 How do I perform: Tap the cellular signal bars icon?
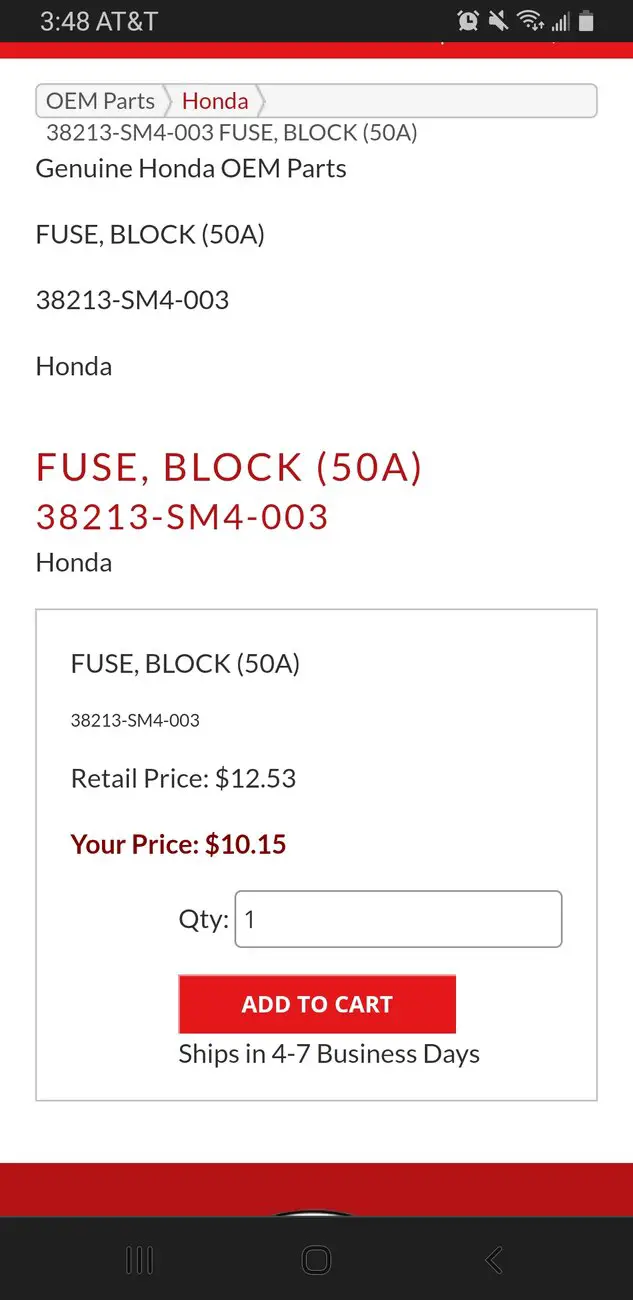point(560,21)
